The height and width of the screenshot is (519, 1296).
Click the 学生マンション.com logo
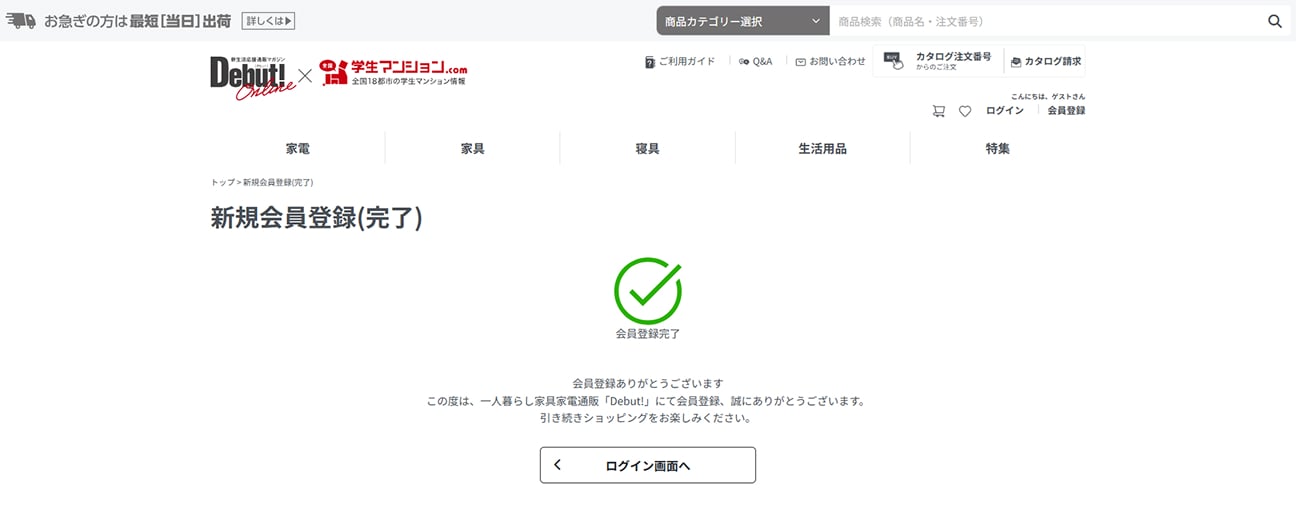coord(394,72)
